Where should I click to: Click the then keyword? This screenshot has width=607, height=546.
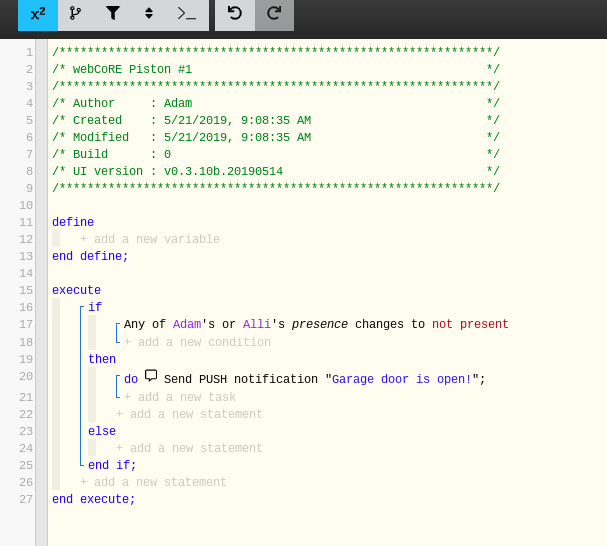tap(102, 359)
